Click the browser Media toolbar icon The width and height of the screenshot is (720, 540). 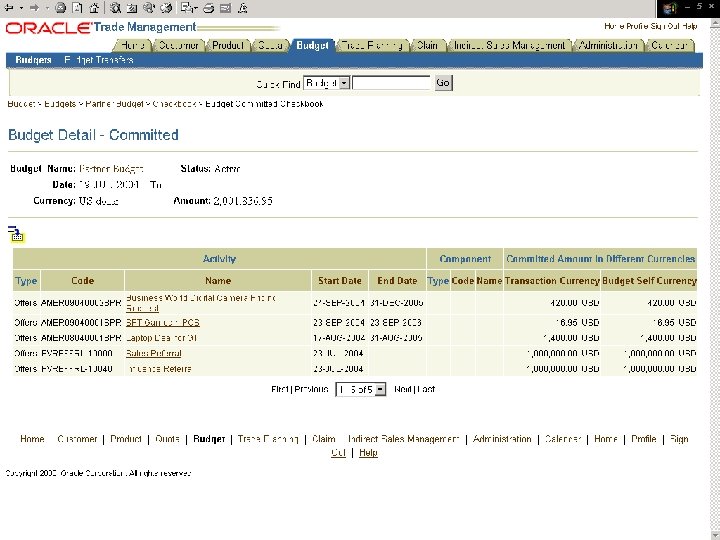(x=149, y=8)
